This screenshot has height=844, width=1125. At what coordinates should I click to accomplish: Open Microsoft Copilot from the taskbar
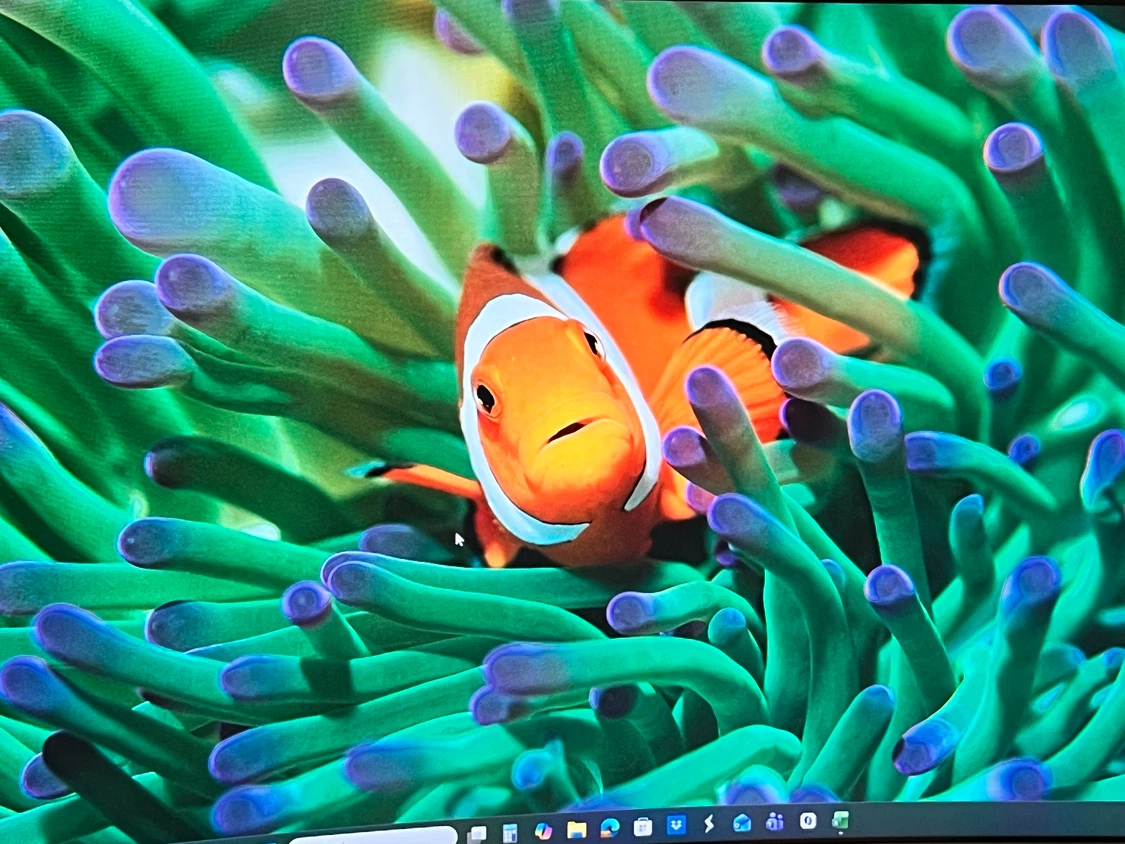pos(543,831)
